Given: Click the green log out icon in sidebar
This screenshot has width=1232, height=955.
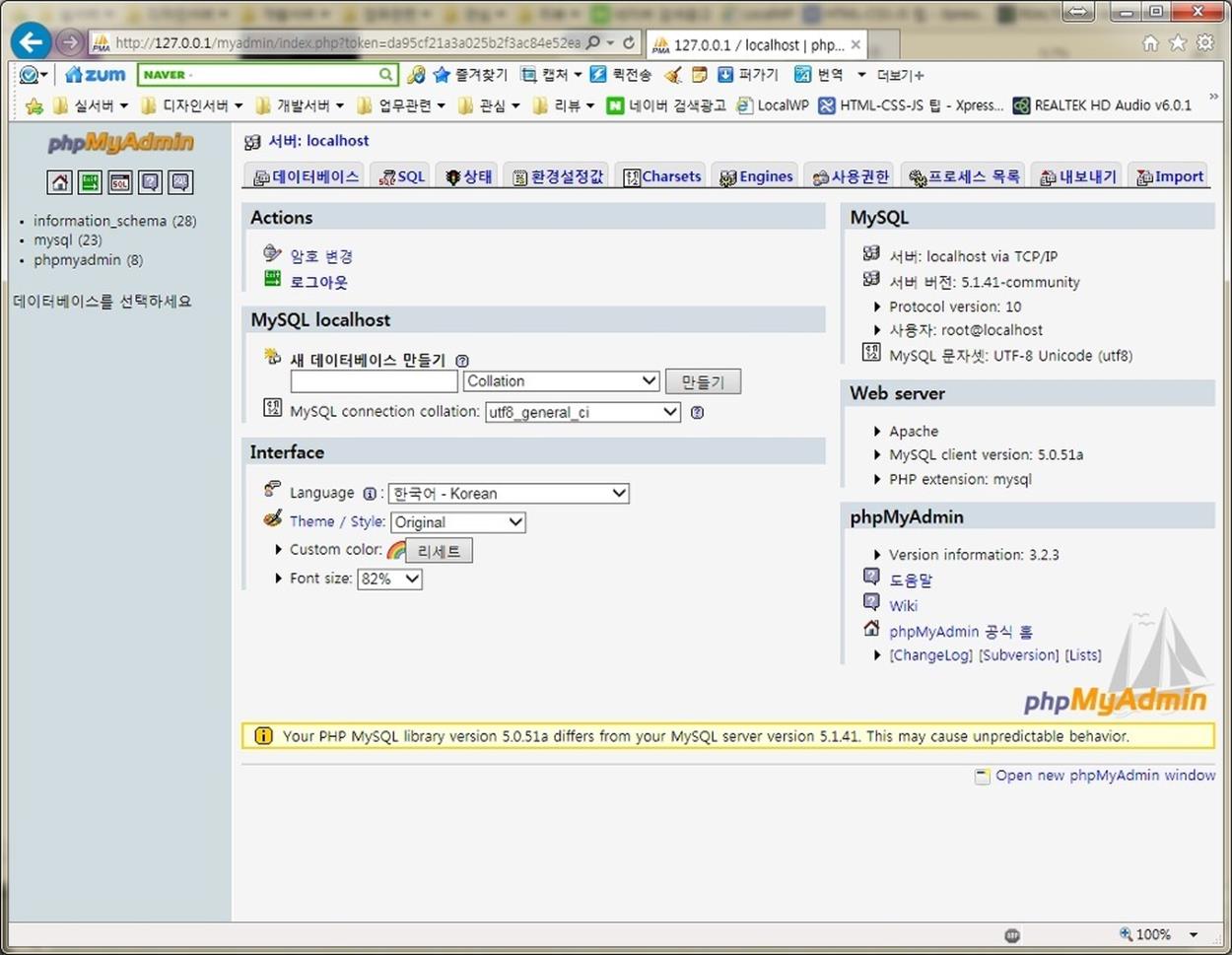Looking at the screenshot, I should click(90, 182).
